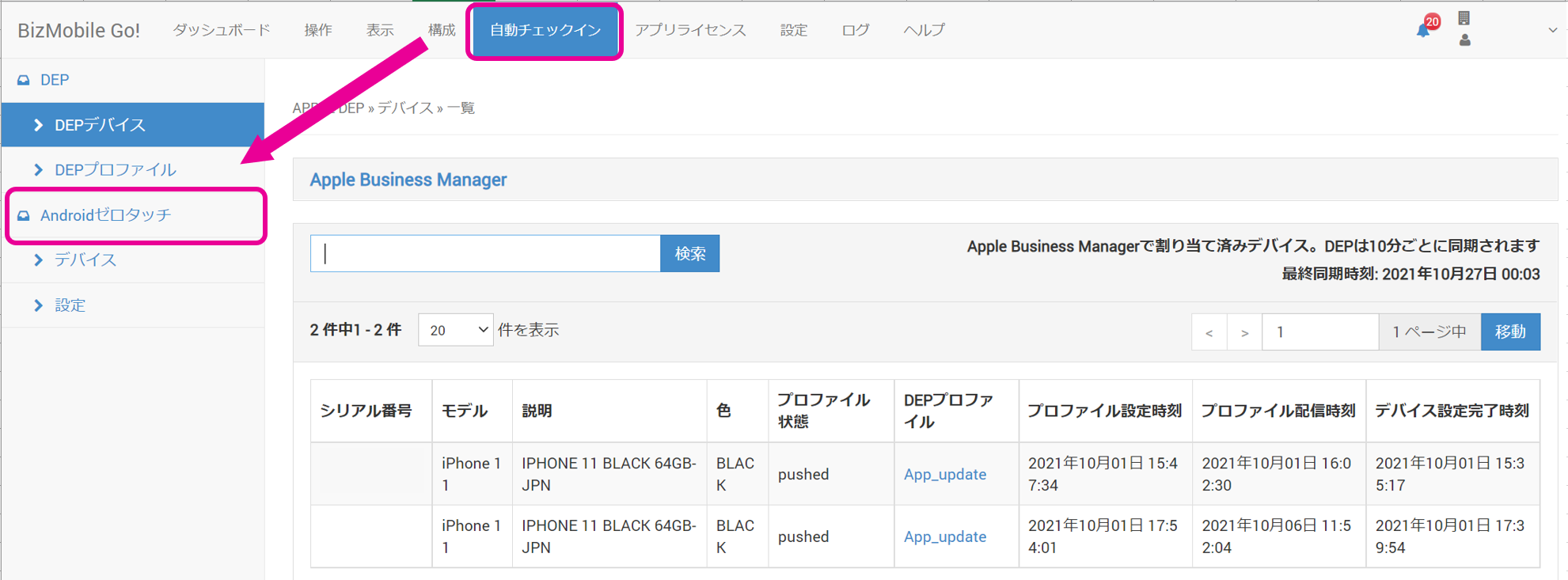
Task: Click the first row's App_update link
Action: tap(944, 474)
